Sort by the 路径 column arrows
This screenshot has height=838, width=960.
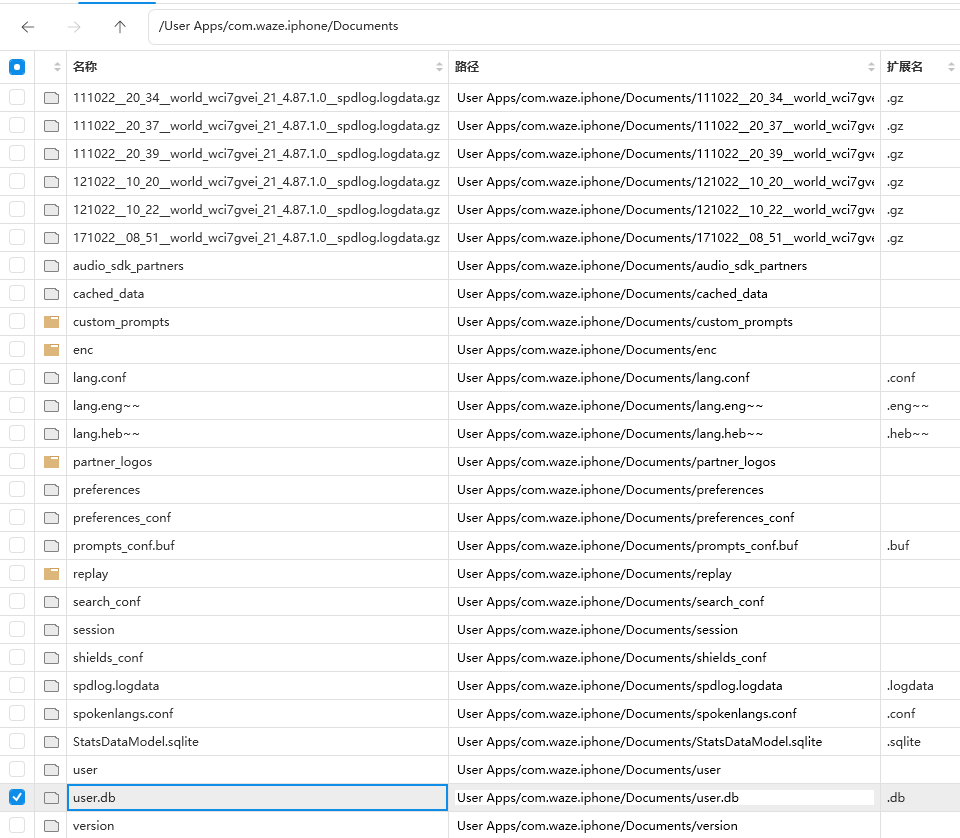[x=872, y=67]
